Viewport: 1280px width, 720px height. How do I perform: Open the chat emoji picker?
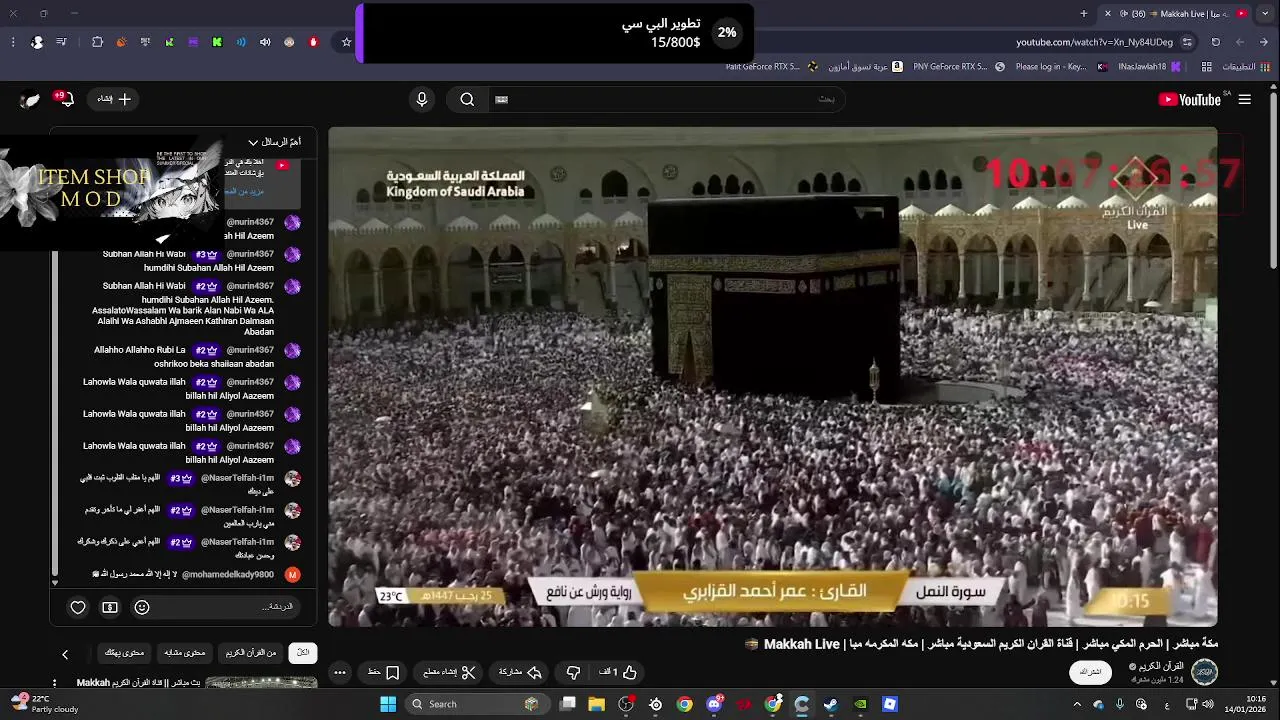click(x=142, y=607)
